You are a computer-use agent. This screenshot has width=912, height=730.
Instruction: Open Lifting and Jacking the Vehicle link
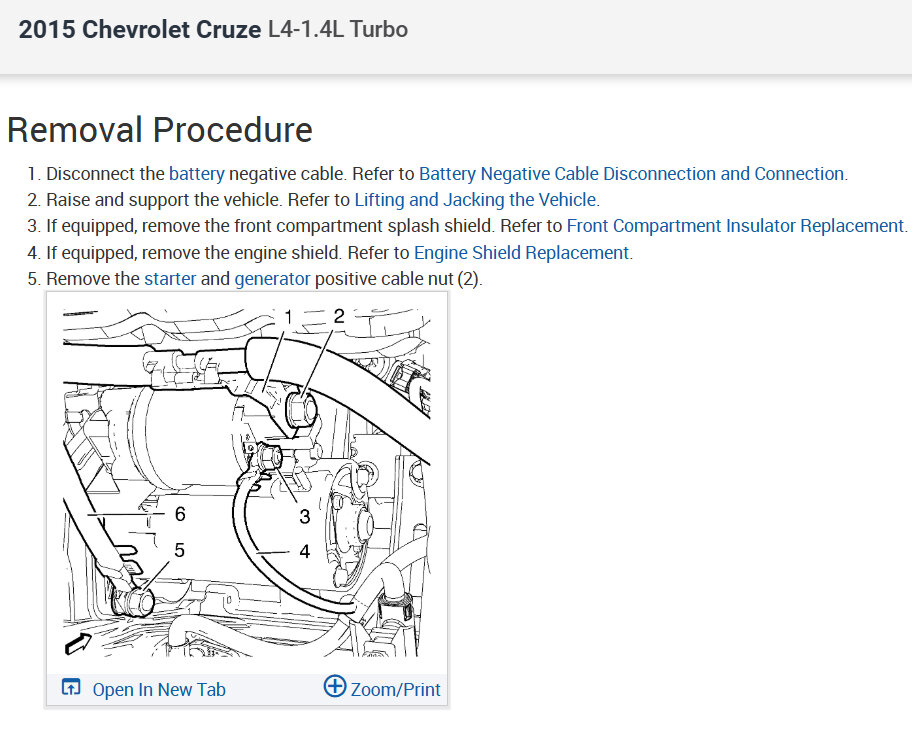[475, 200]
